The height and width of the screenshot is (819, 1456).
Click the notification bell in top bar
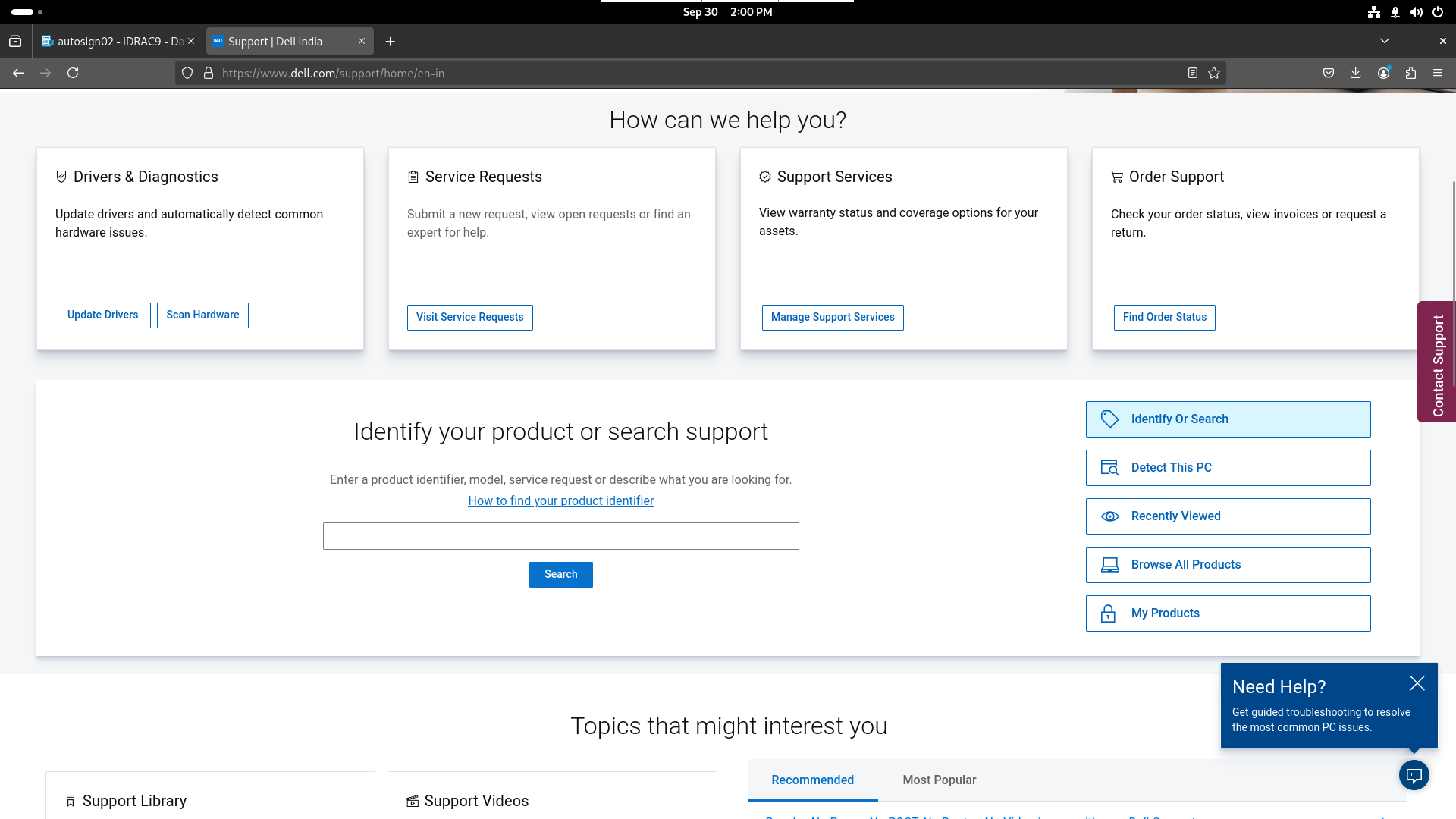tap(1395, 12)
